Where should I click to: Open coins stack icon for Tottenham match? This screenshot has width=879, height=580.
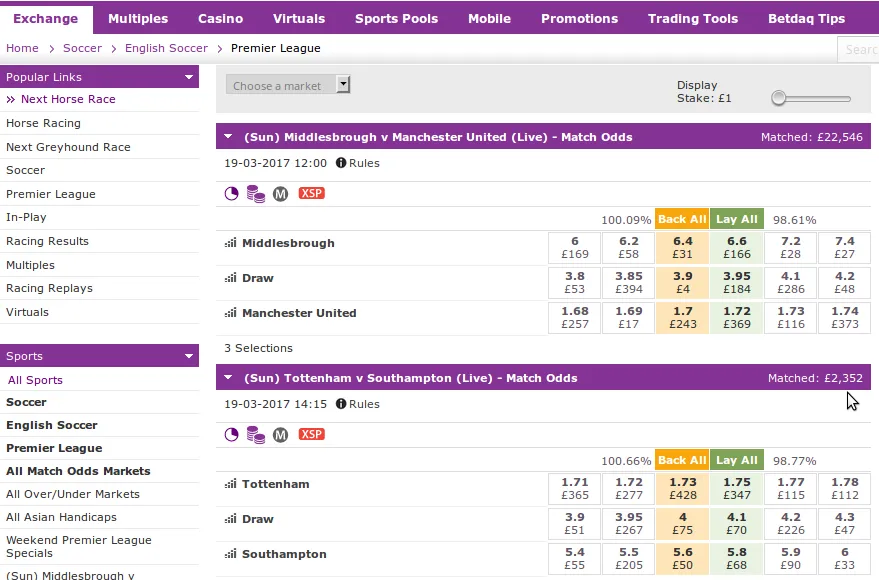tap(256, 435)
